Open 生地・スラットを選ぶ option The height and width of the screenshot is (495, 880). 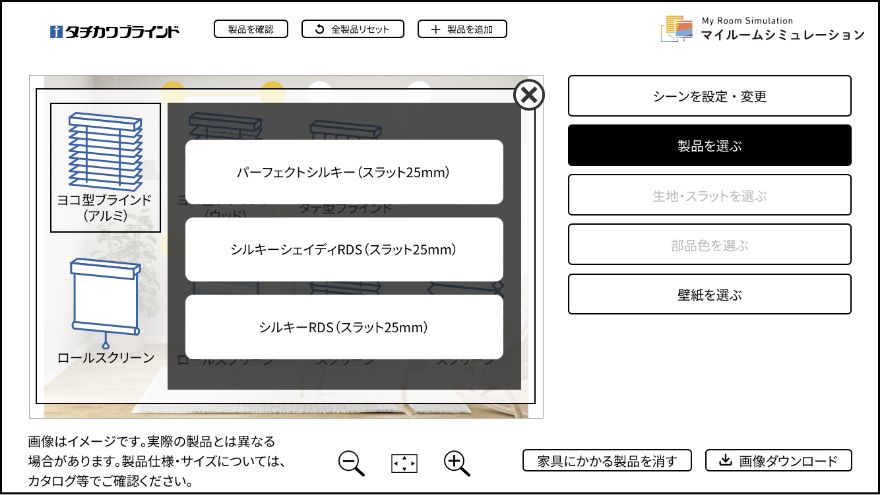pyautogui.click(x=709, y=195)
